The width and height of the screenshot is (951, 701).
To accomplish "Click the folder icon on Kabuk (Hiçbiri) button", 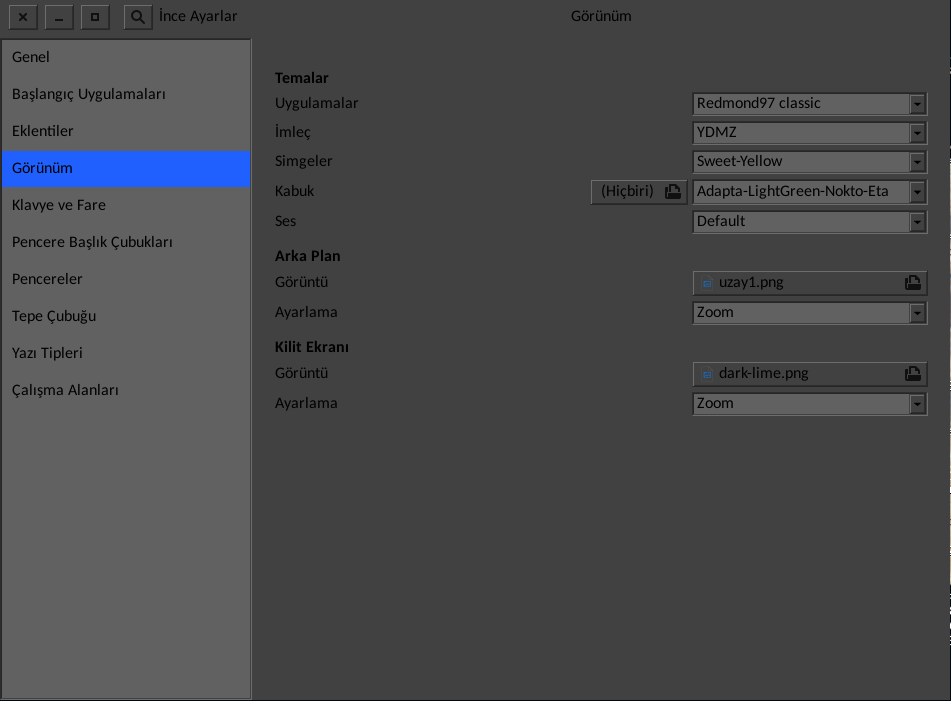I will tap(673, 192).
